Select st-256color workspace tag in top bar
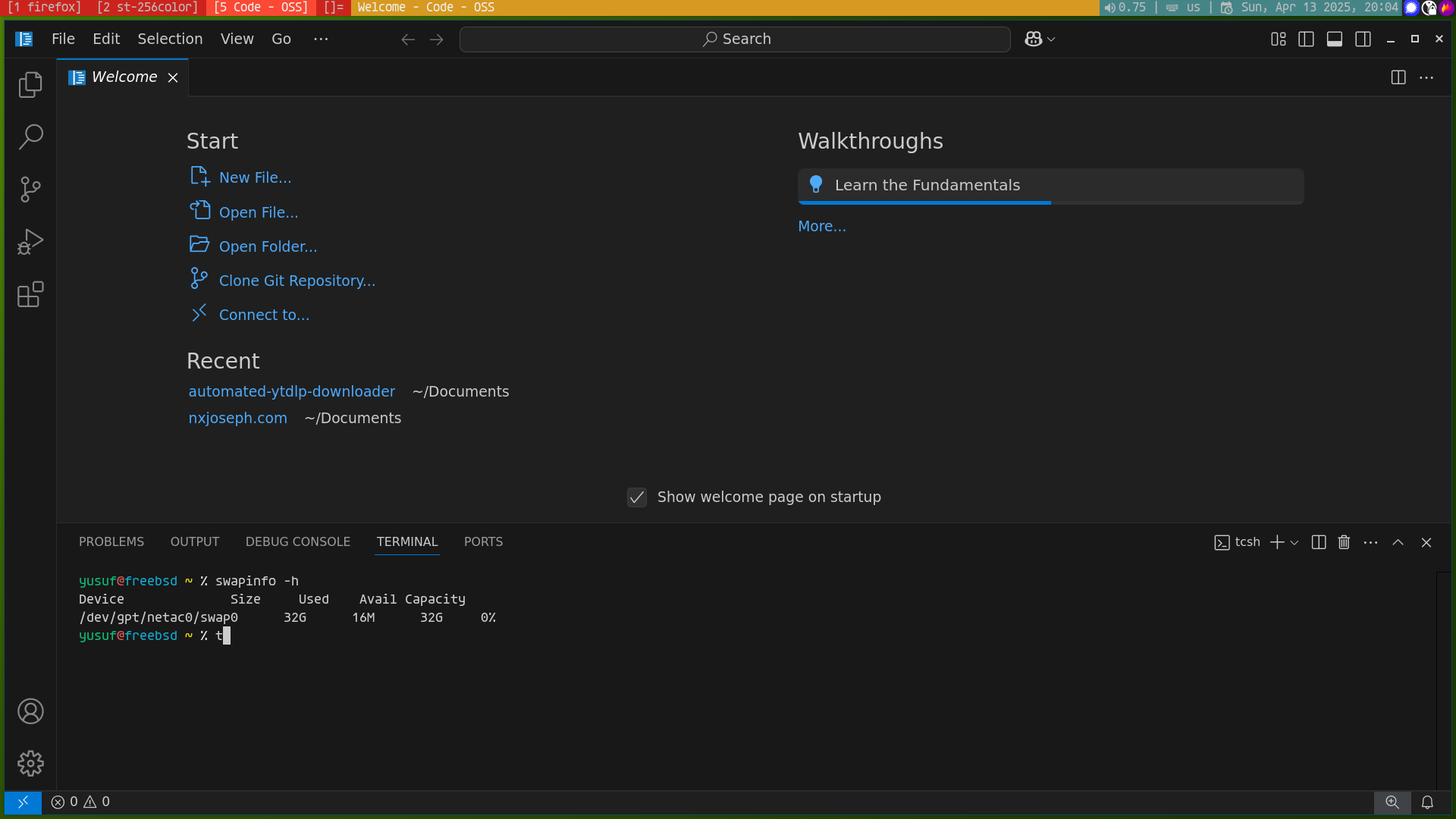 [x=148, y=8]
